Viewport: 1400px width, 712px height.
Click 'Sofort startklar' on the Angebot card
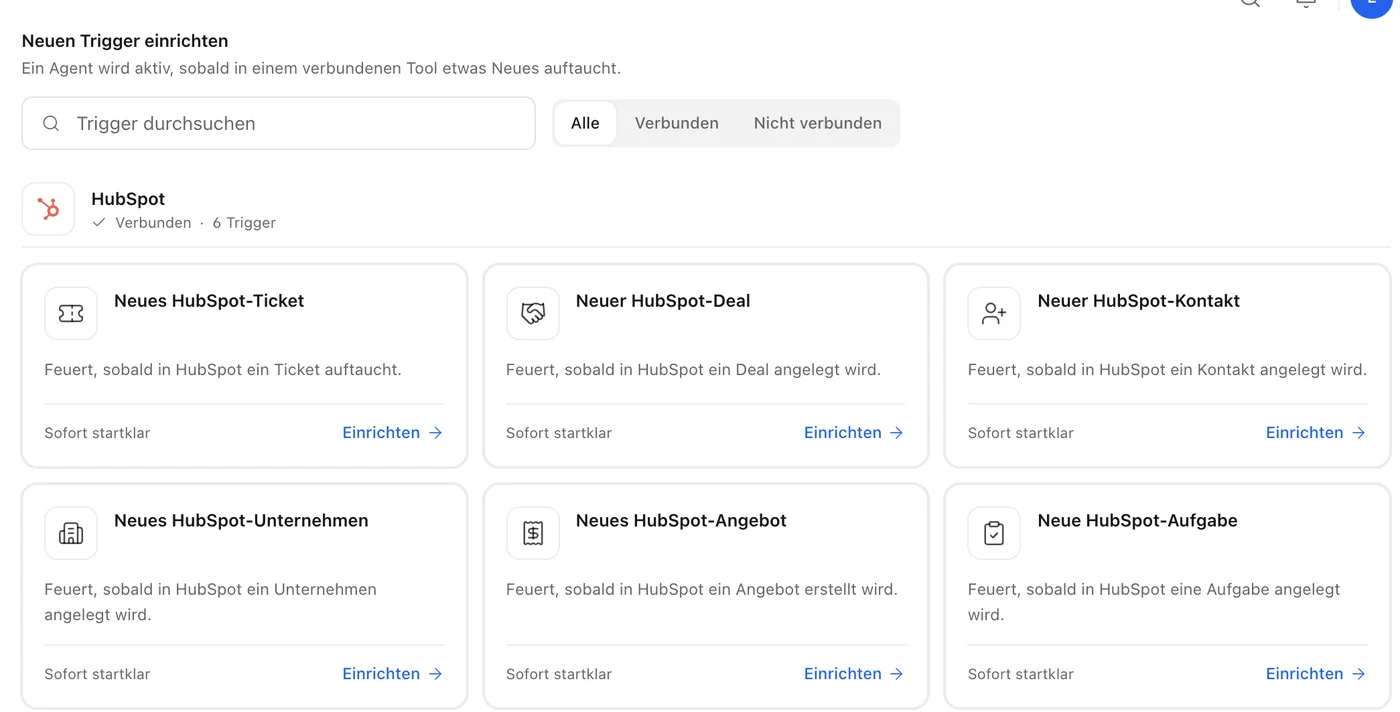(x=559, y=674)
